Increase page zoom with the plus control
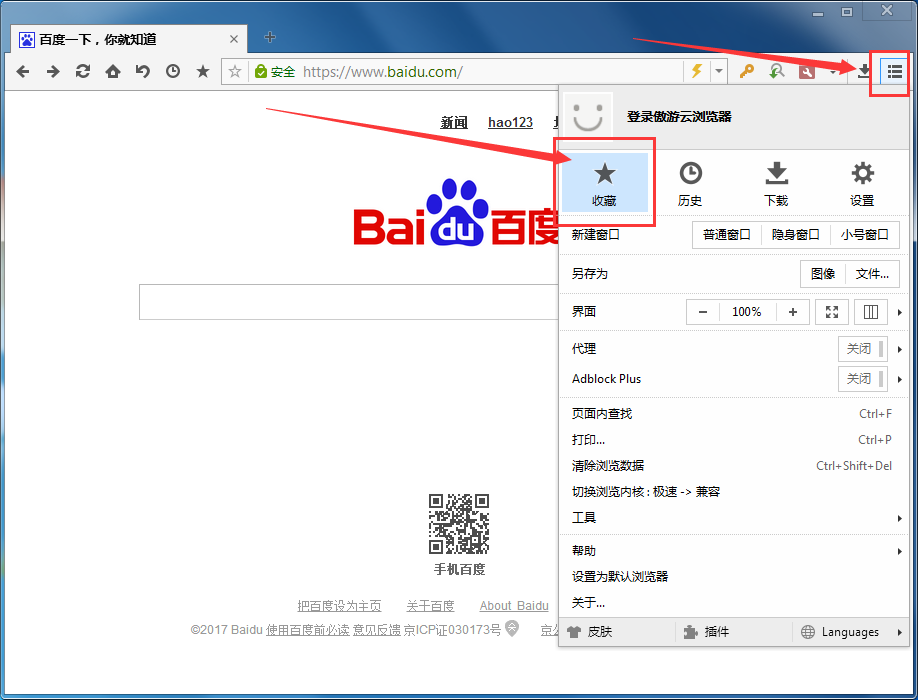Image resolution: width=918 pixels, height=700 pixels. 791,311
